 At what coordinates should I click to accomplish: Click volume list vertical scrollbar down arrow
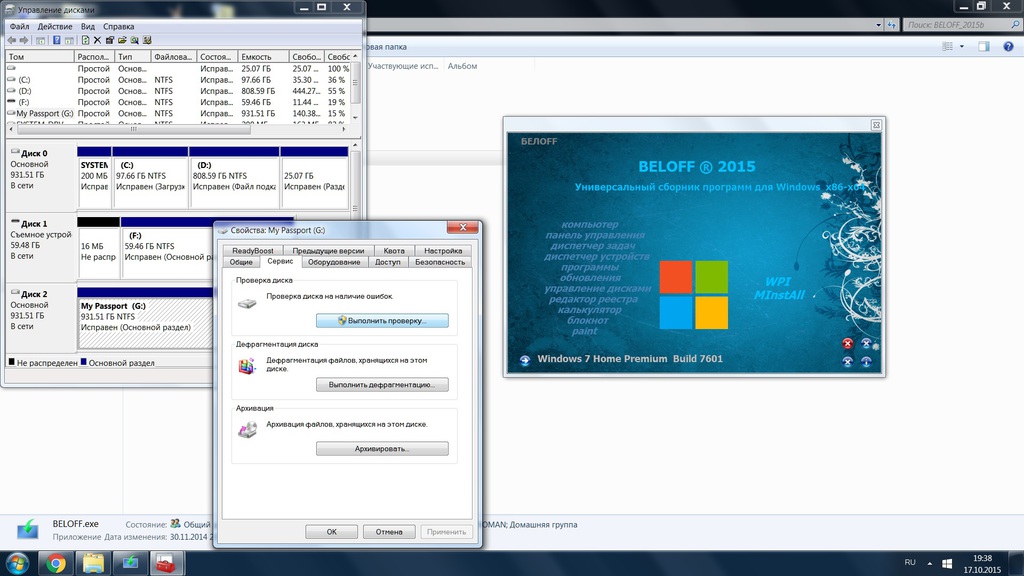coord(355,118)
